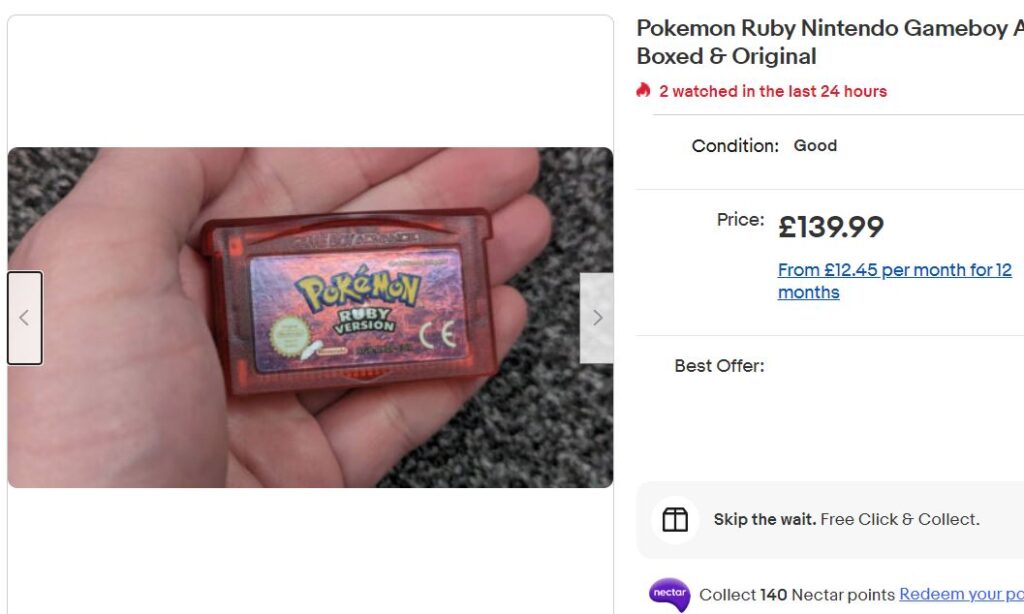Viewport: 1024px width, 614px height.
Task: Click the 'Best Offer:' label
Action: [x=719, y=366]
